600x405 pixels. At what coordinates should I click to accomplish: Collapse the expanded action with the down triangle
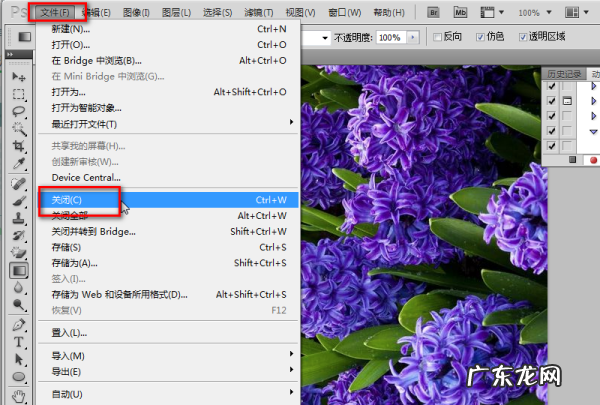click(593, 132)
